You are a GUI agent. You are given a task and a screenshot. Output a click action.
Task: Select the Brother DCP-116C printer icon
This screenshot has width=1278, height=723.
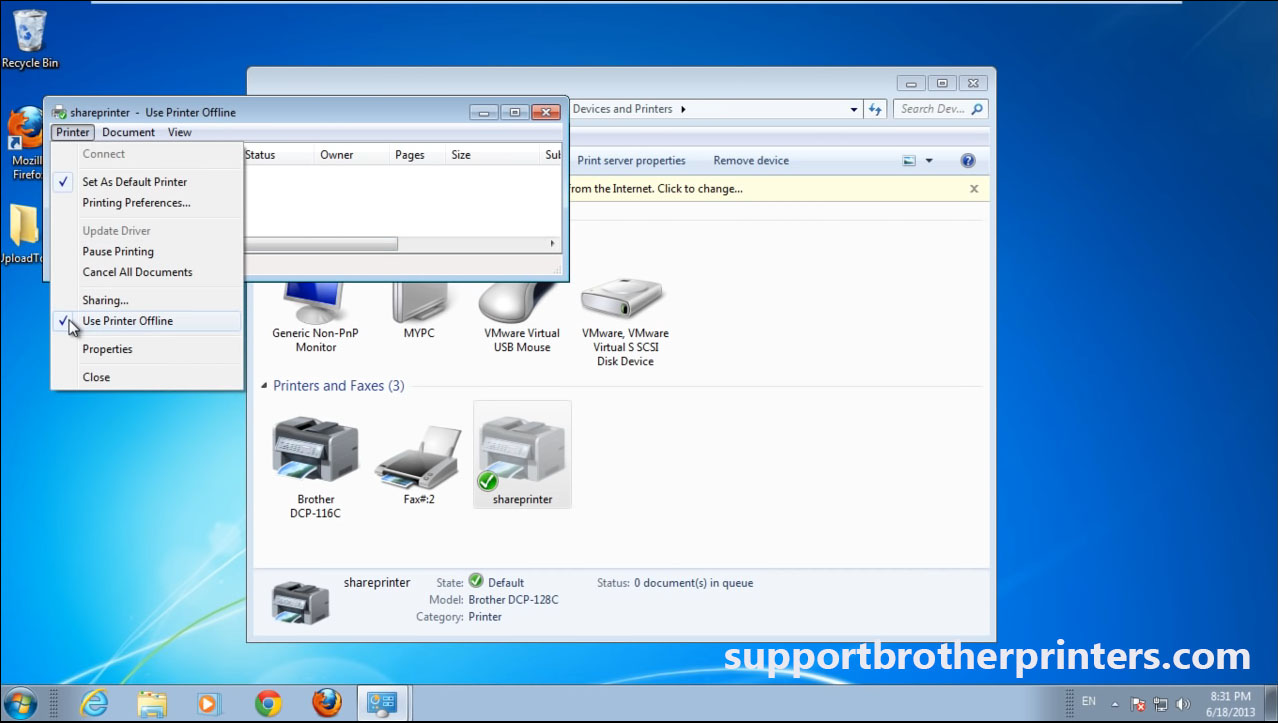(x=314, y=448)
